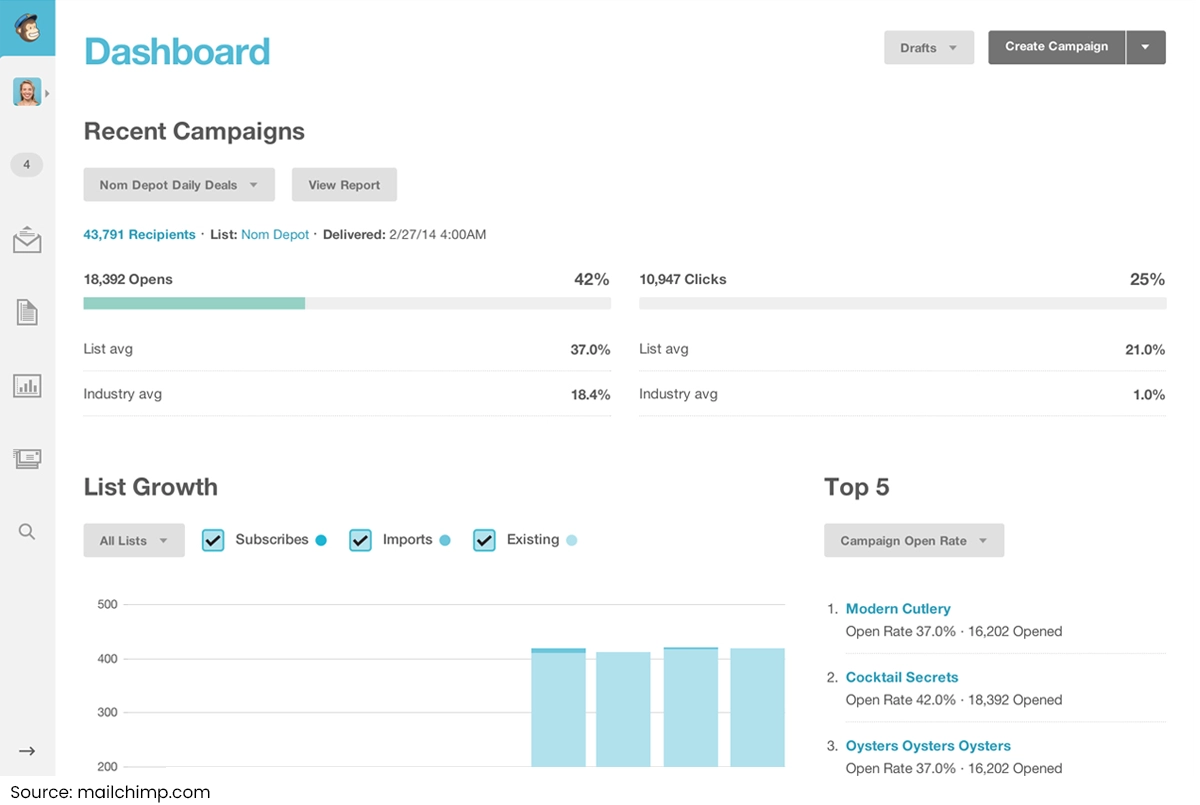The width and height of the screenshot is (1200, 805).
Task: Click the 25% clicks percentage
Action: click(1148, 280)
